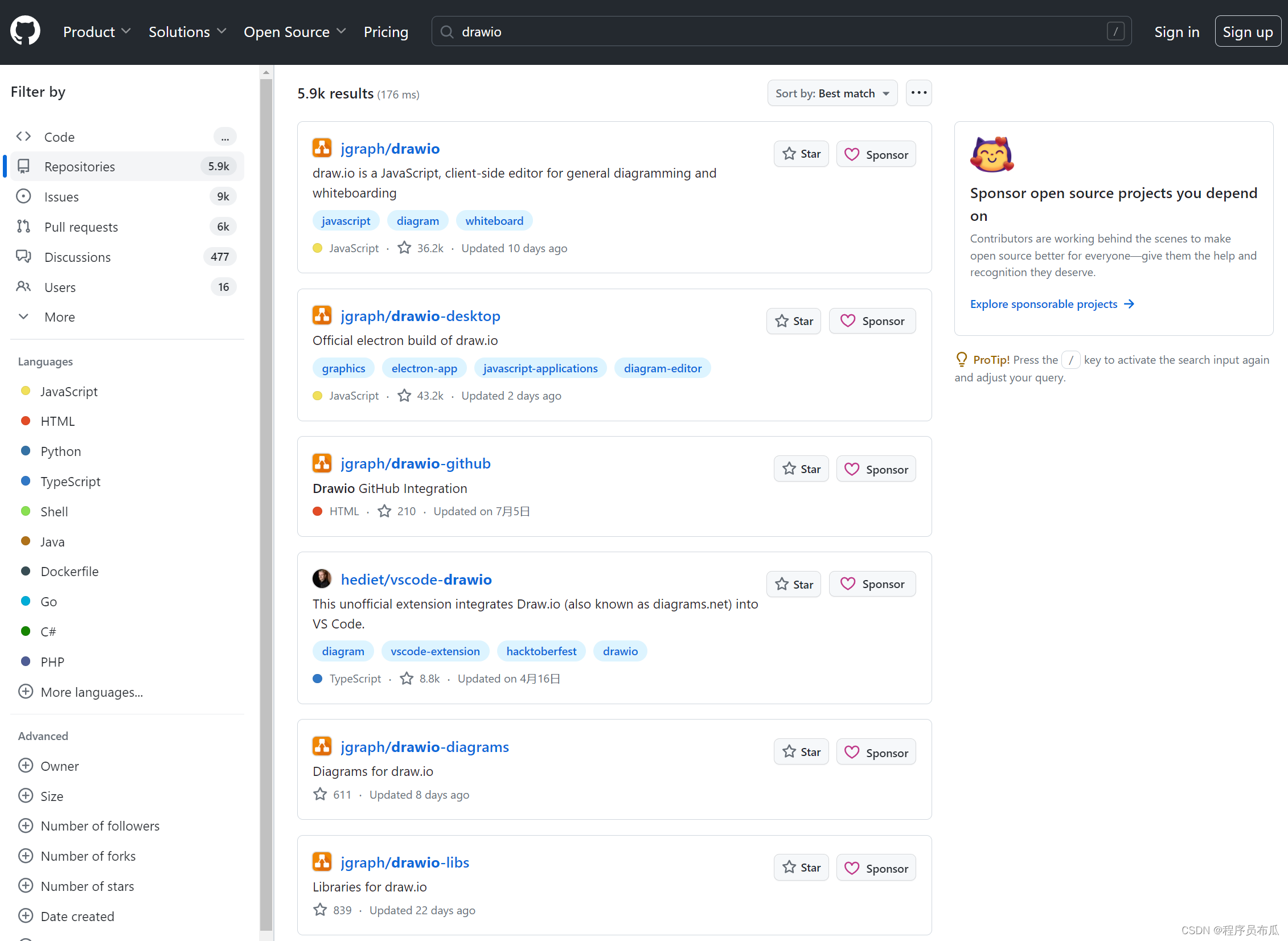Select the Issues filter
The image size is (1288, 941).
[x=61, y=196]
